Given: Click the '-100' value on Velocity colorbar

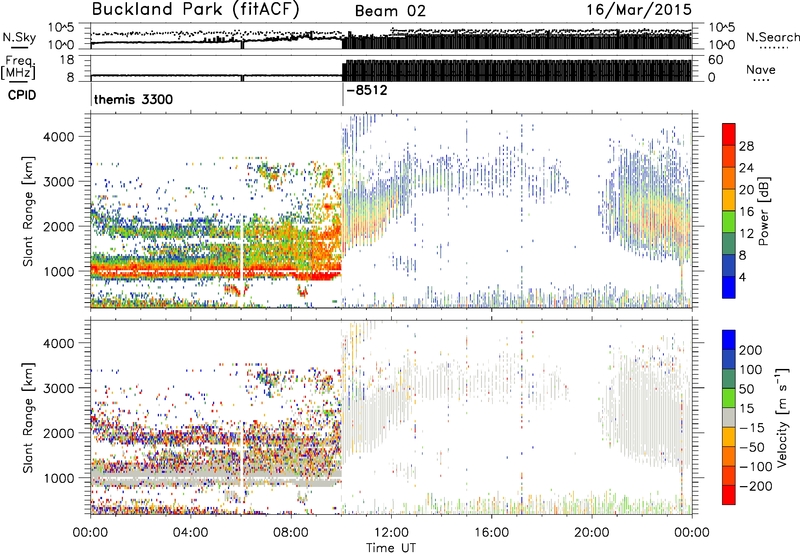Looking at the screenshot, I should [756, 467].
